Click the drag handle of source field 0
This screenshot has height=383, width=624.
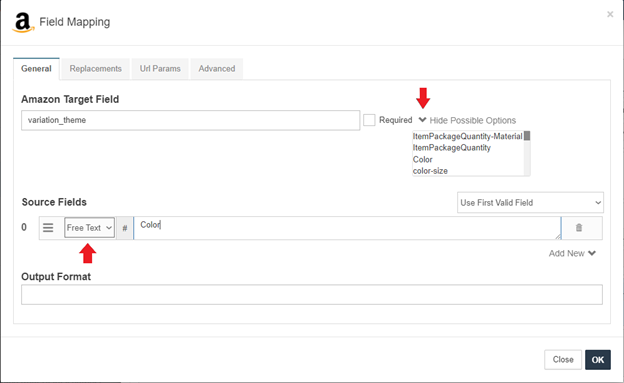(x=48, y=228)
